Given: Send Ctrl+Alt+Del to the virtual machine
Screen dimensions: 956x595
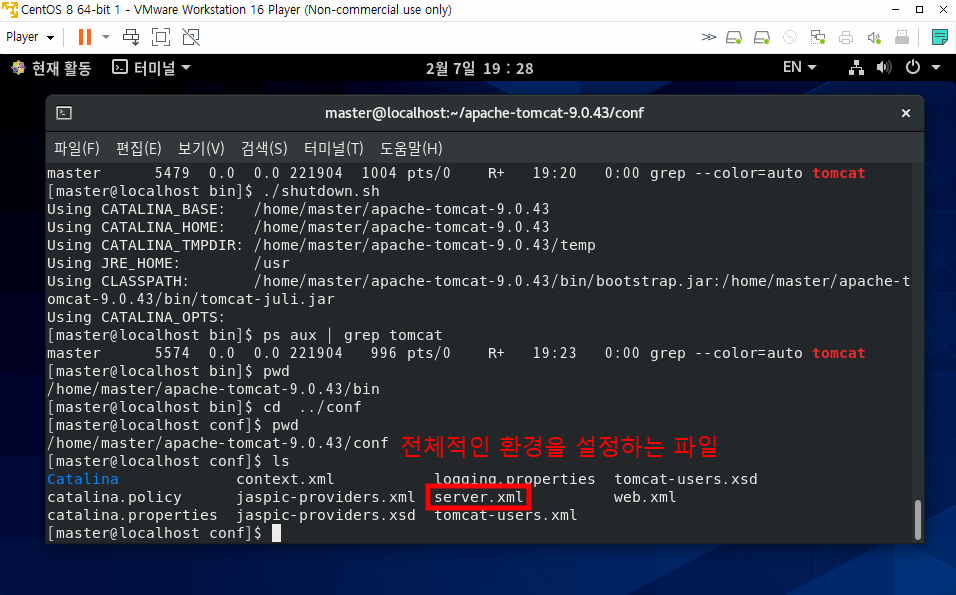Looking at the screenshot, I should point(131,37).
